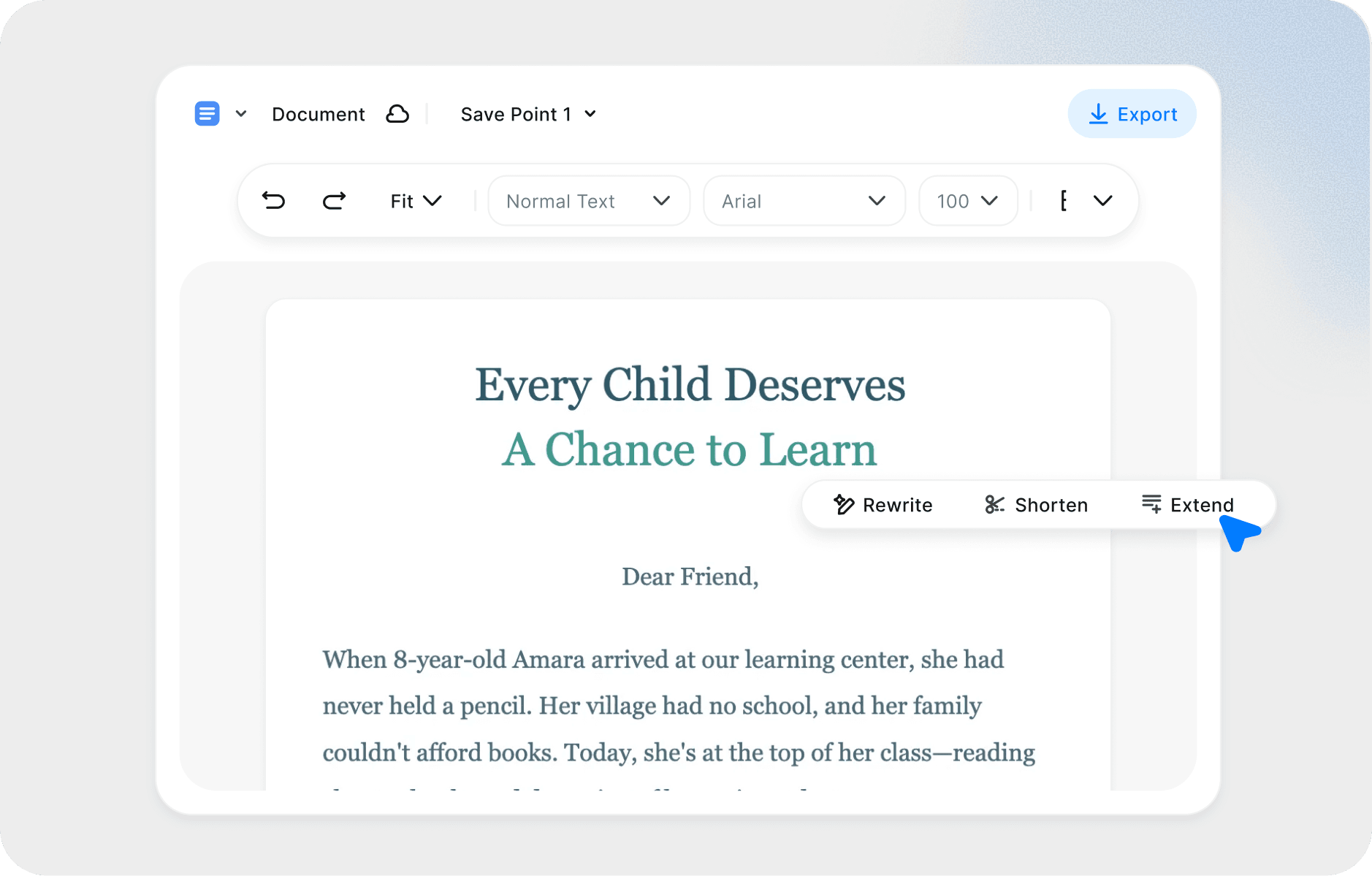Redo the last undone action
The height and width of the screenshot is (876, 1372).
pos(334,200)
